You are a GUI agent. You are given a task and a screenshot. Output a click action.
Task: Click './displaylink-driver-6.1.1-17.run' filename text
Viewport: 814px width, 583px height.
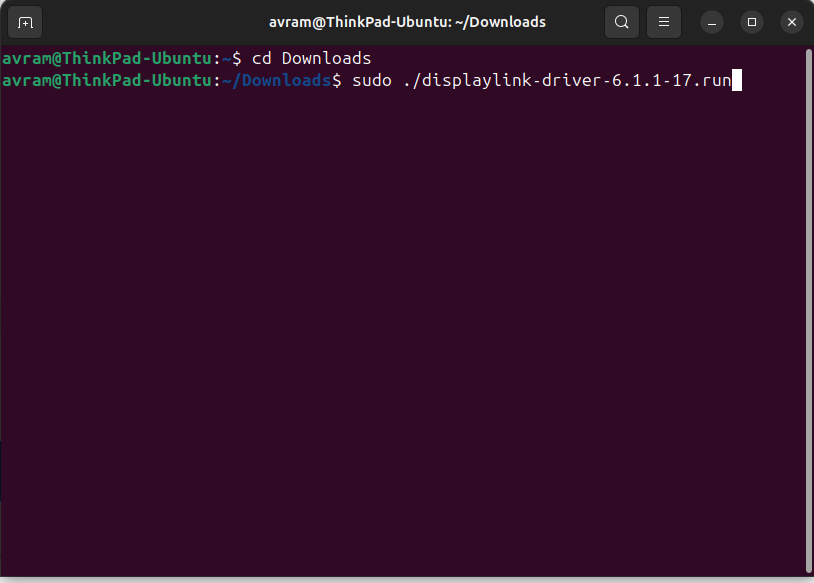(566, 81)
